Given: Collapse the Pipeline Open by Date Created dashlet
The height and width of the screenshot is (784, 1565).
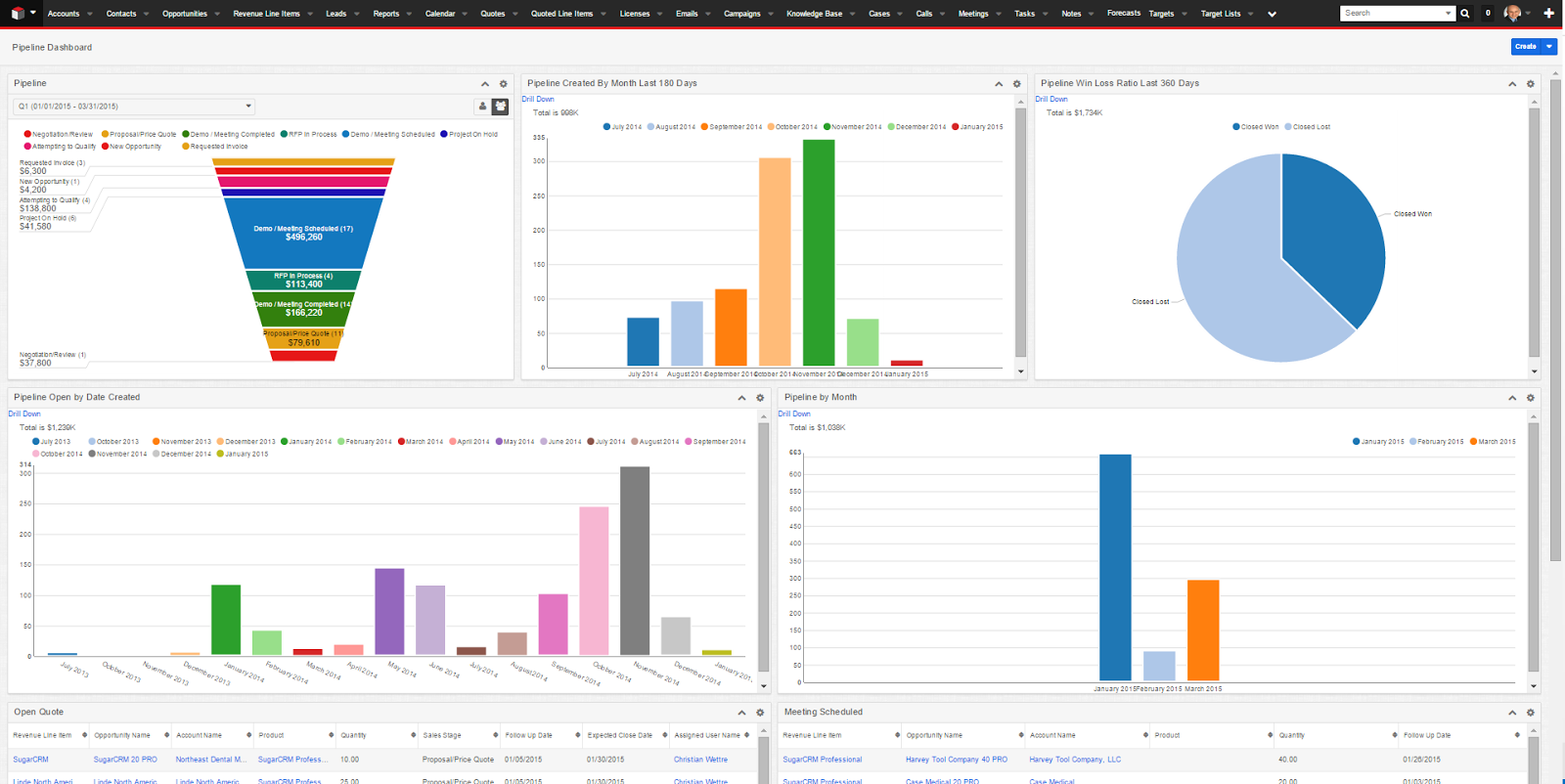Looking at the screenshot, I should click(x=741, y=398).
